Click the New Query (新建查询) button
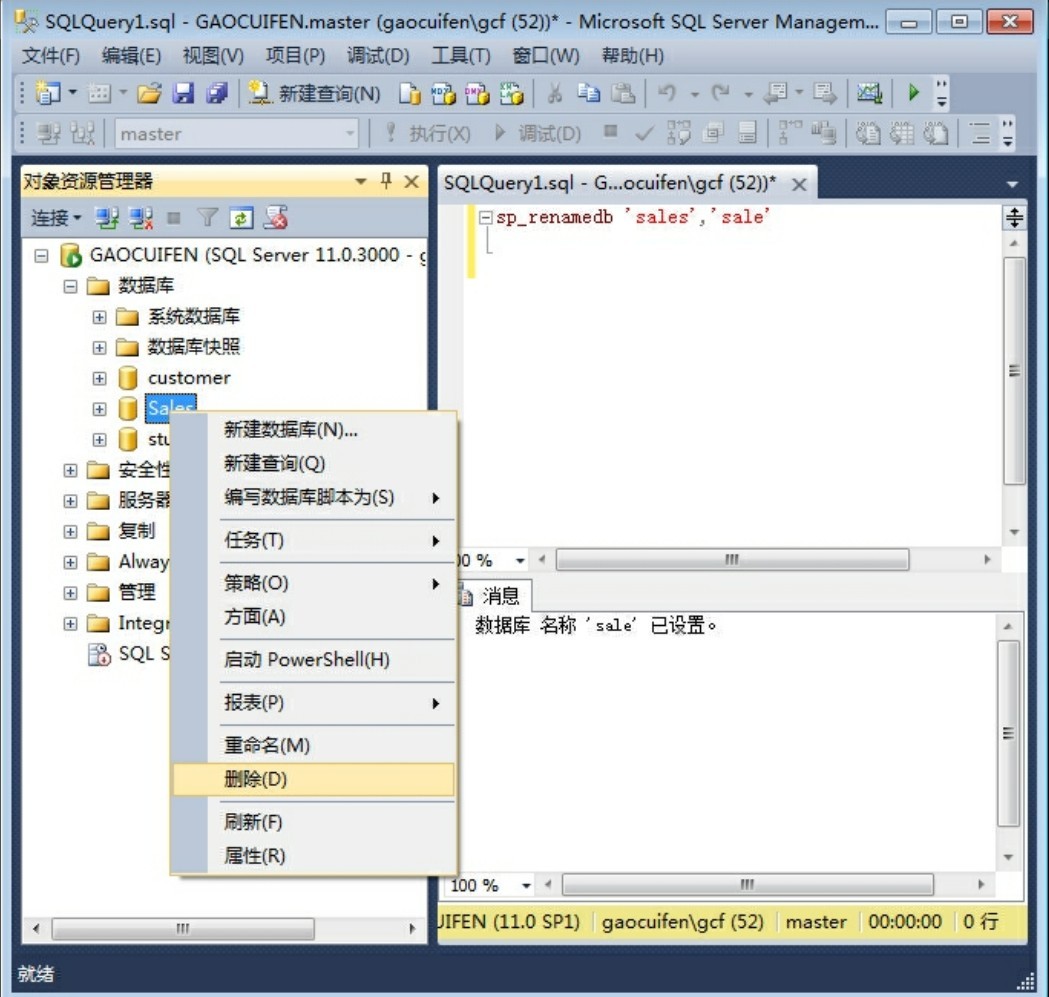Screen dimensions: 1049x997 pyautogui.click(x=314, y=93)
